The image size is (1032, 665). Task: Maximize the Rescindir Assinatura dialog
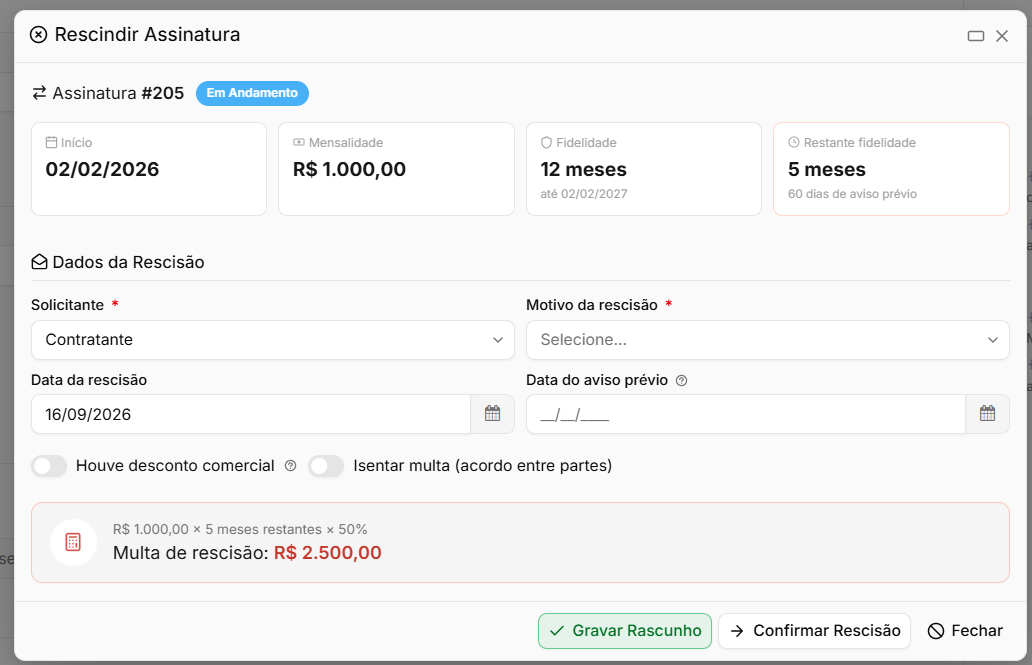(x=975, y=36)
